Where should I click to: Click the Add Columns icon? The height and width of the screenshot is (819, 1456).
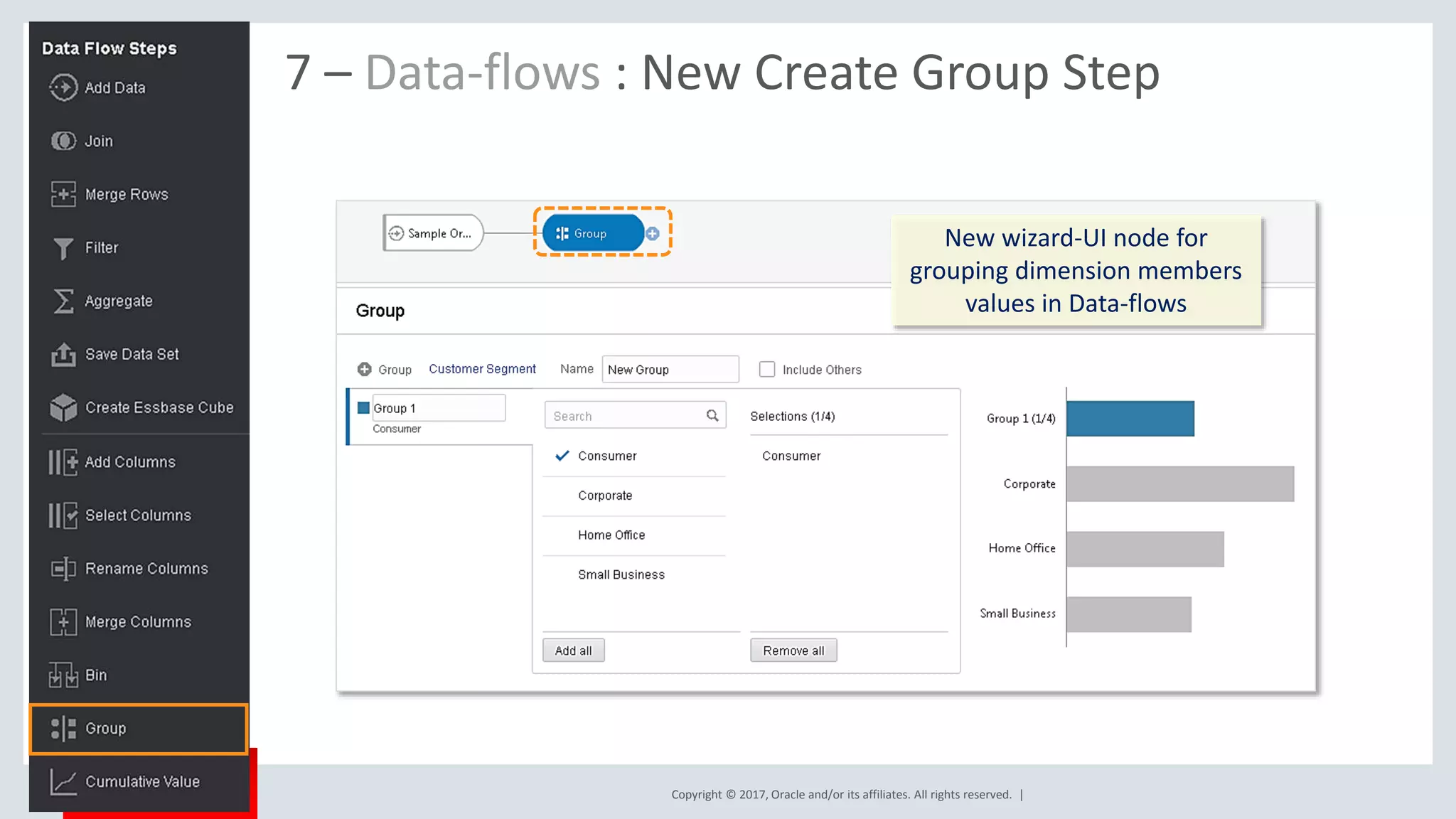pos(63,462)
